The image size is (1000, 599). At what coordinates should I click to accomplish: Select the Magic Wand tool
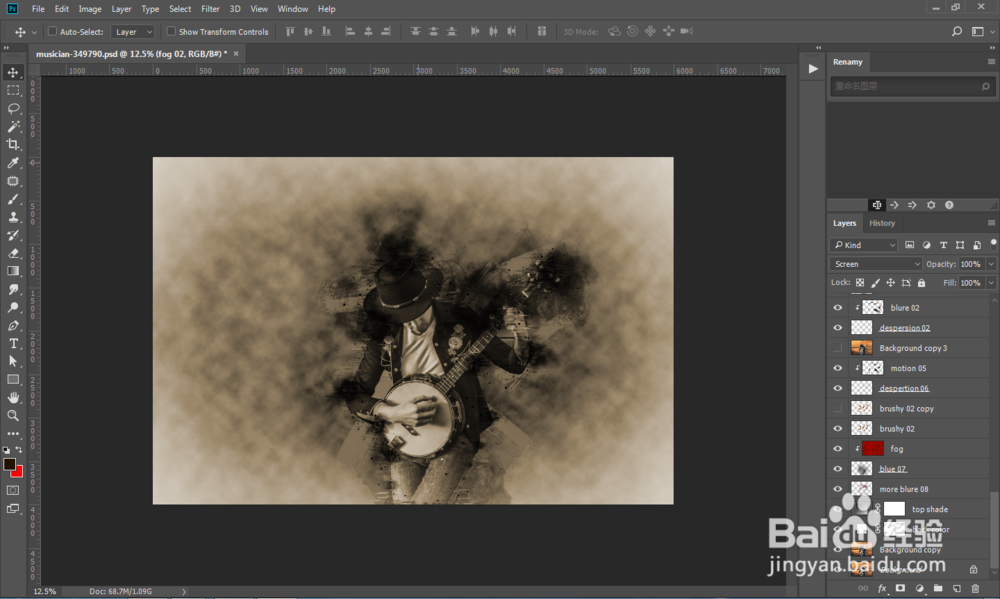click(13, 126)
